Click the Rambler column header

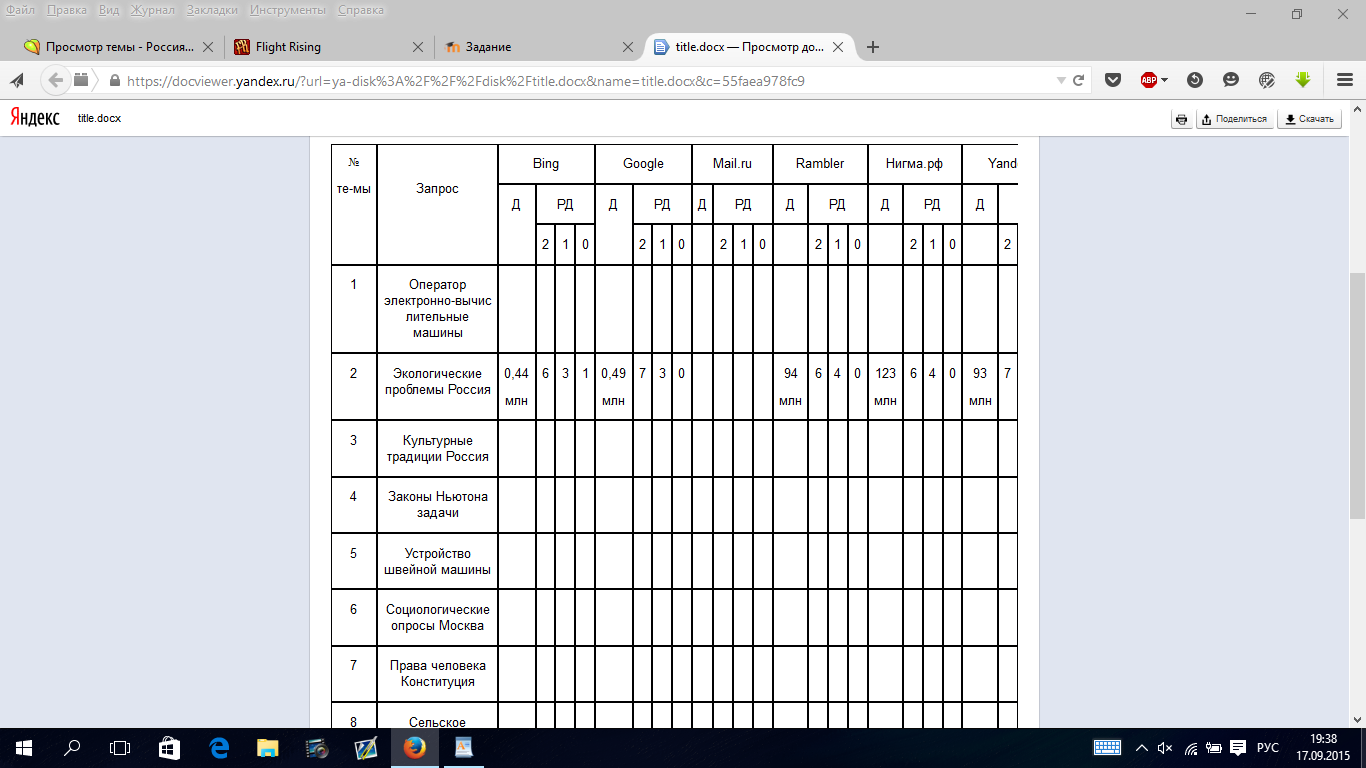(820, 163)
